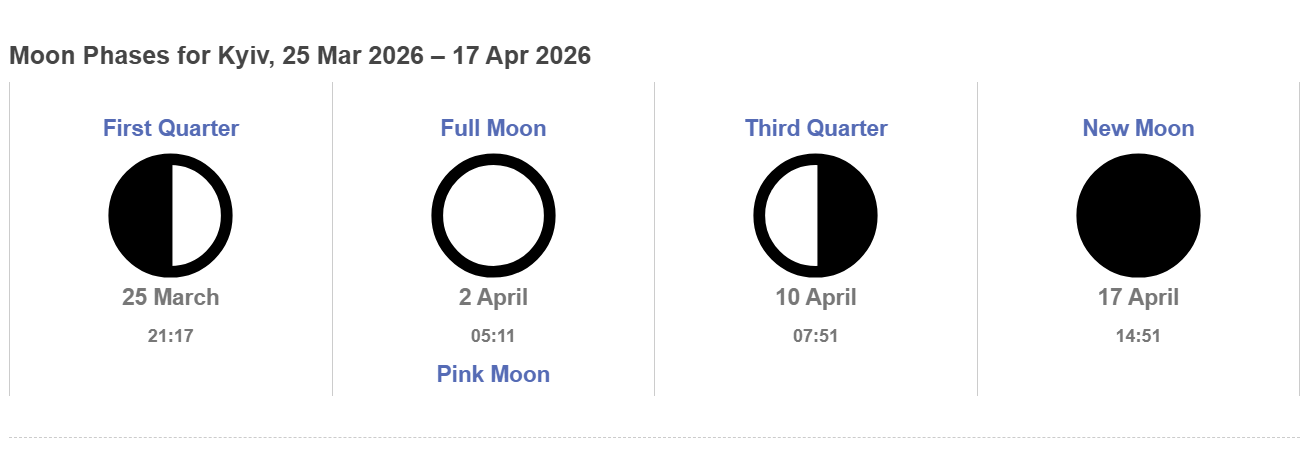Open the Full Moon link

coord(493,128)
